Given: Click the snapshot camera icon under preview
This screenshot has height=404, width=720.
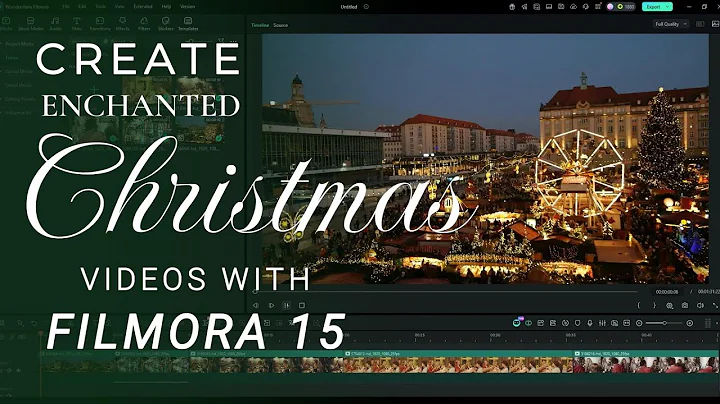Looking at the screenshot, I should tap(685, 305).
